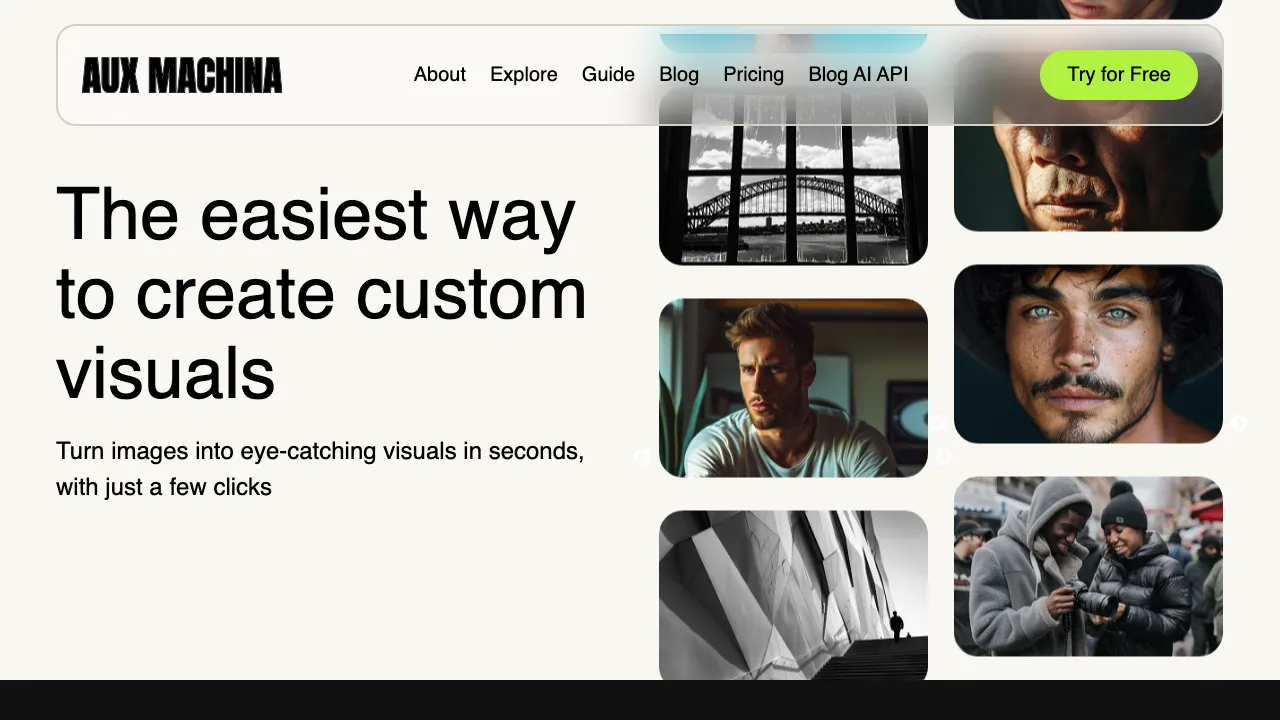Click next arrow of left image column

[943, 457]
